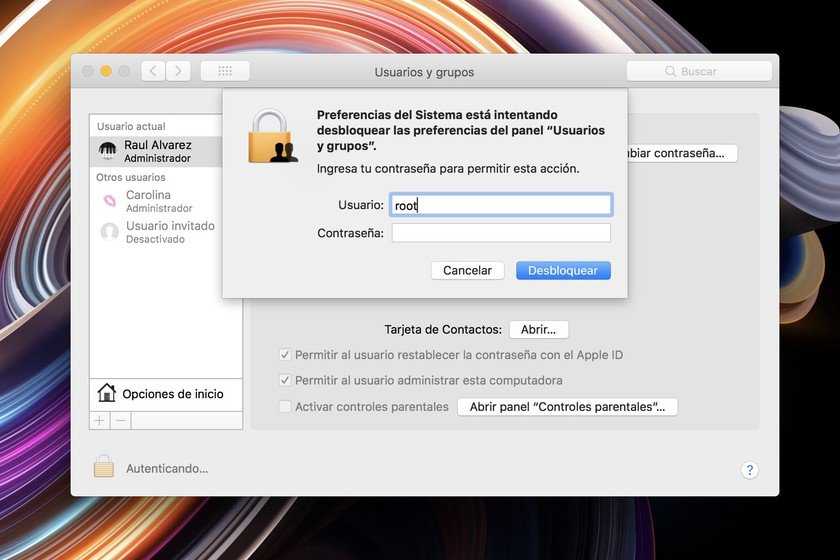
Task: Click the Desbloquear button
Action: click(563, 270)
